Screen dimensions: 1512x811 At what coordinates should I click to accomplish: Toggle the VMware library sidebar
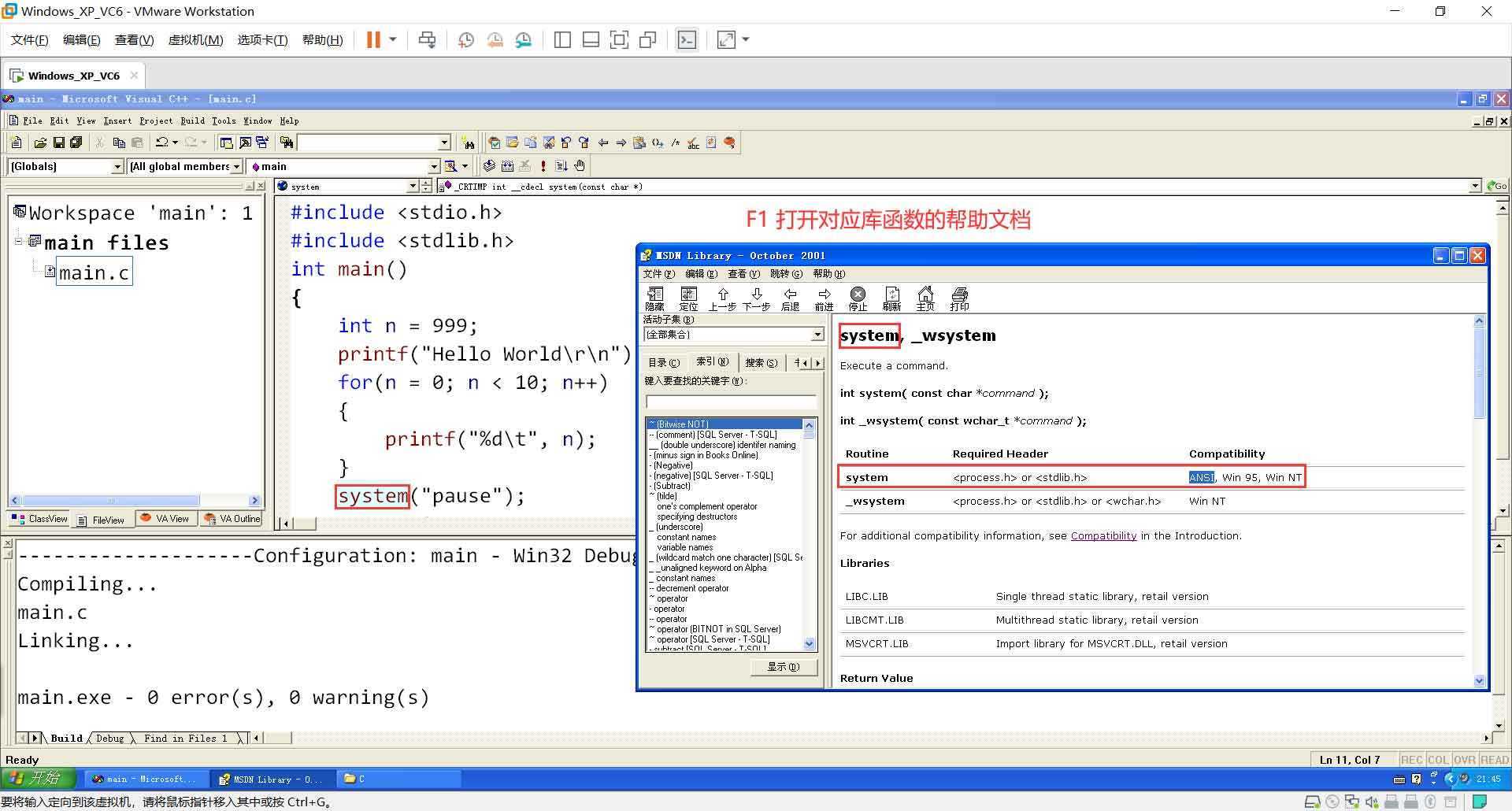tap(562, 40)
